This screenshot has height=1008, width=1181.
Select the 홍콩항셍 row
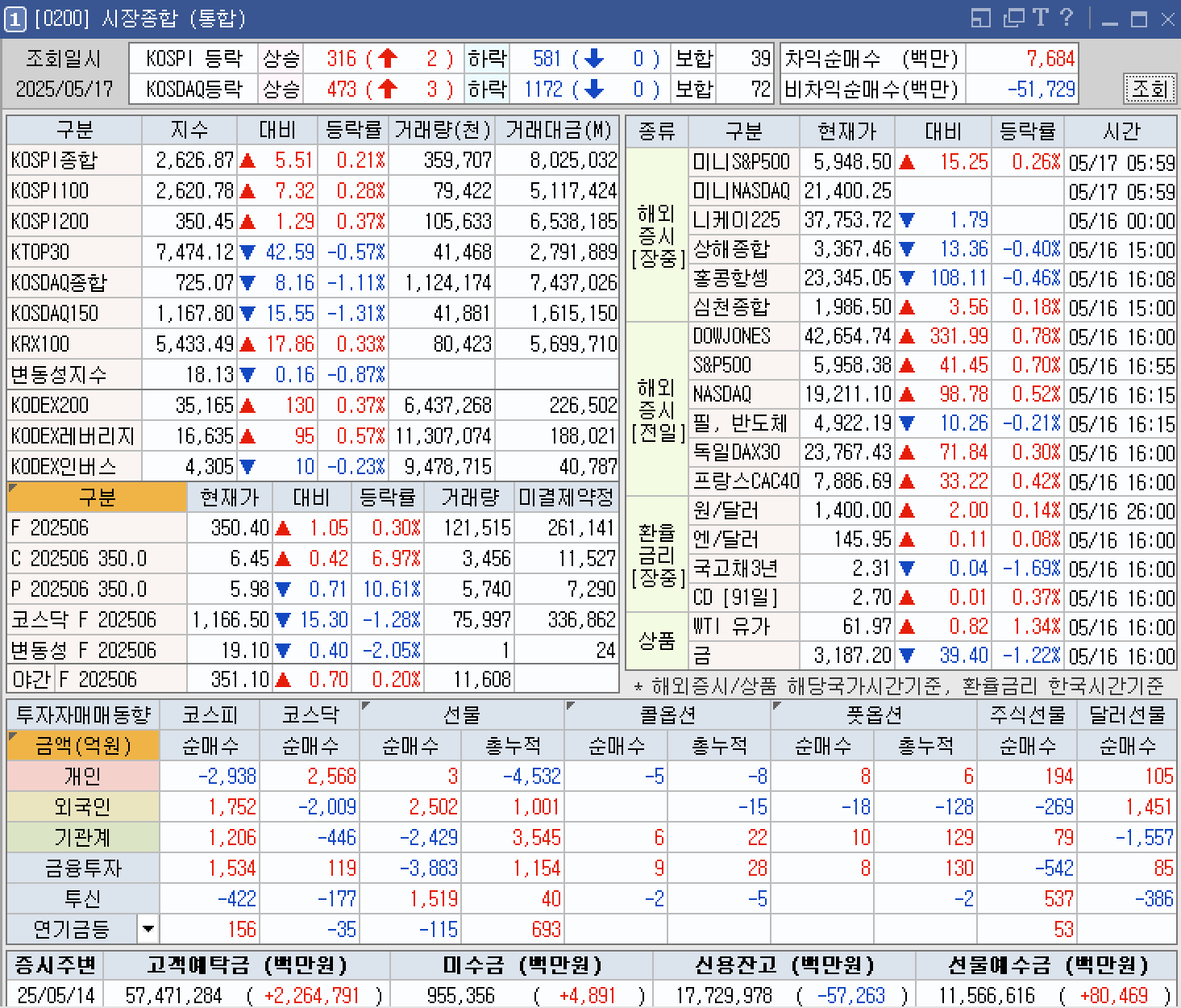933,278
